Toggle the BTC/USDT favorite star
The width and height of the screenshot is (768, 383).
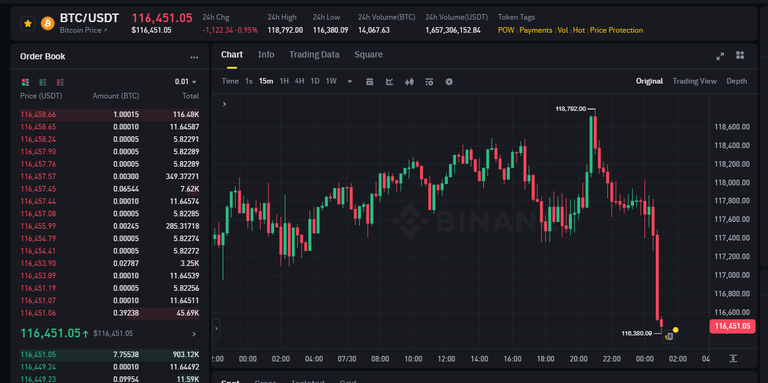point(28,23)
